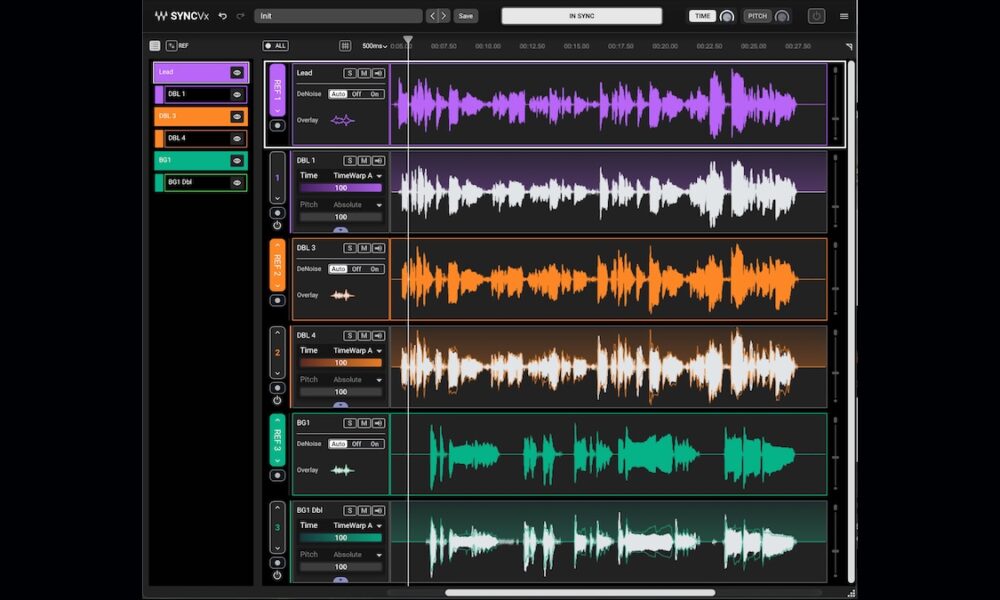Click the power button in the top-right corner

tap(817, 17)
